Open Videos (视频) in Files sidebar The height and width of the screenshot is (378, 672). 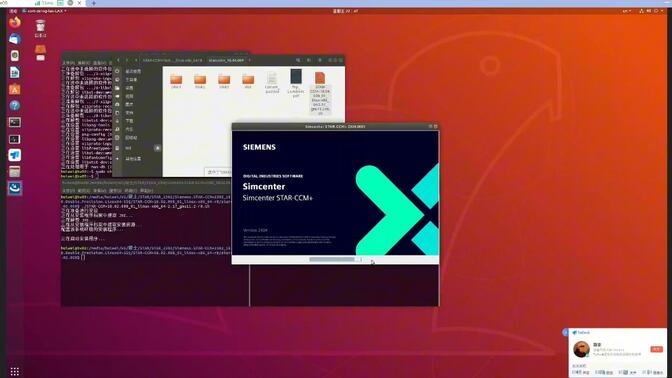click(x=129, y=96)
